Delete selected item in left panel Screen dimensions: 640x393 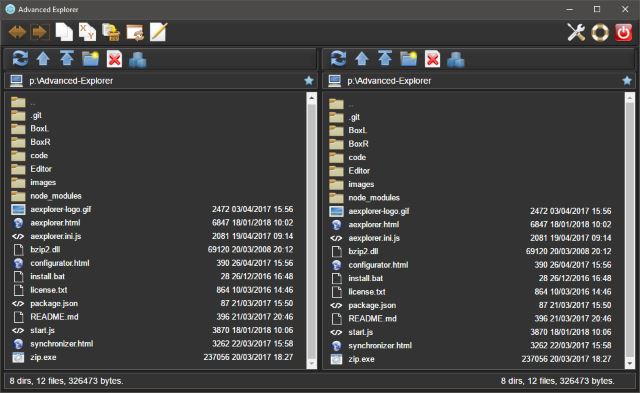pos(114,59)
